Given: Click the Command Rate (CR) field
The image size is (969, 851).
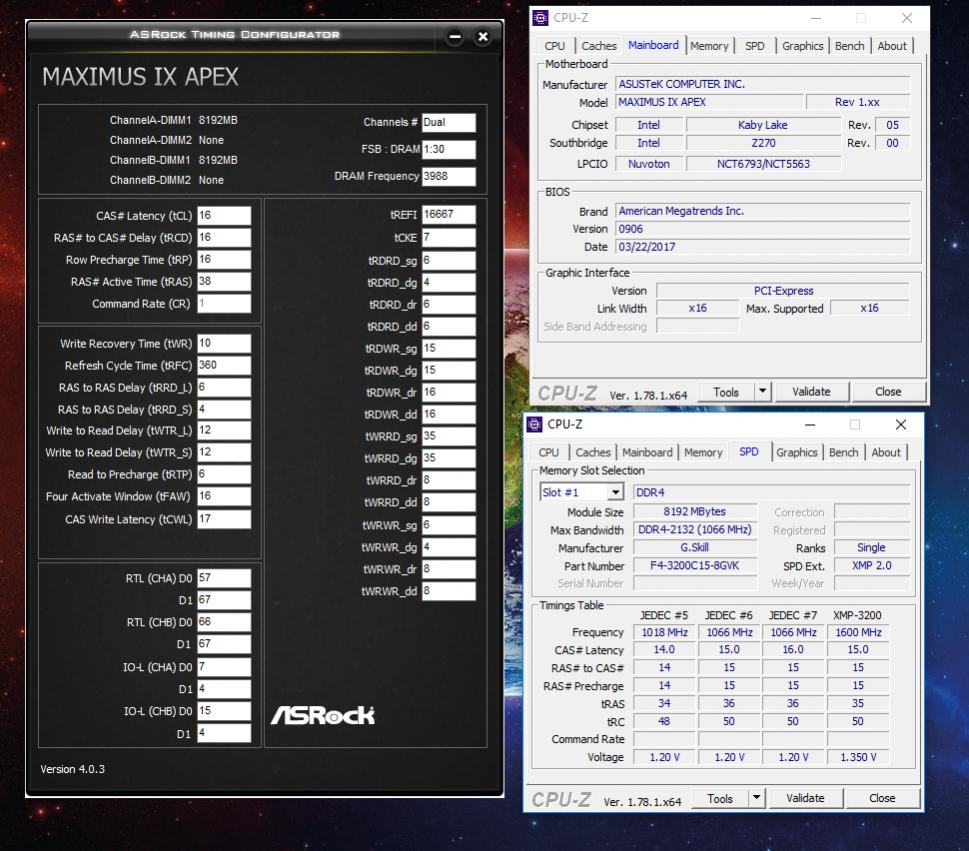Looking at the screenshot, I should tap(224, 303).
